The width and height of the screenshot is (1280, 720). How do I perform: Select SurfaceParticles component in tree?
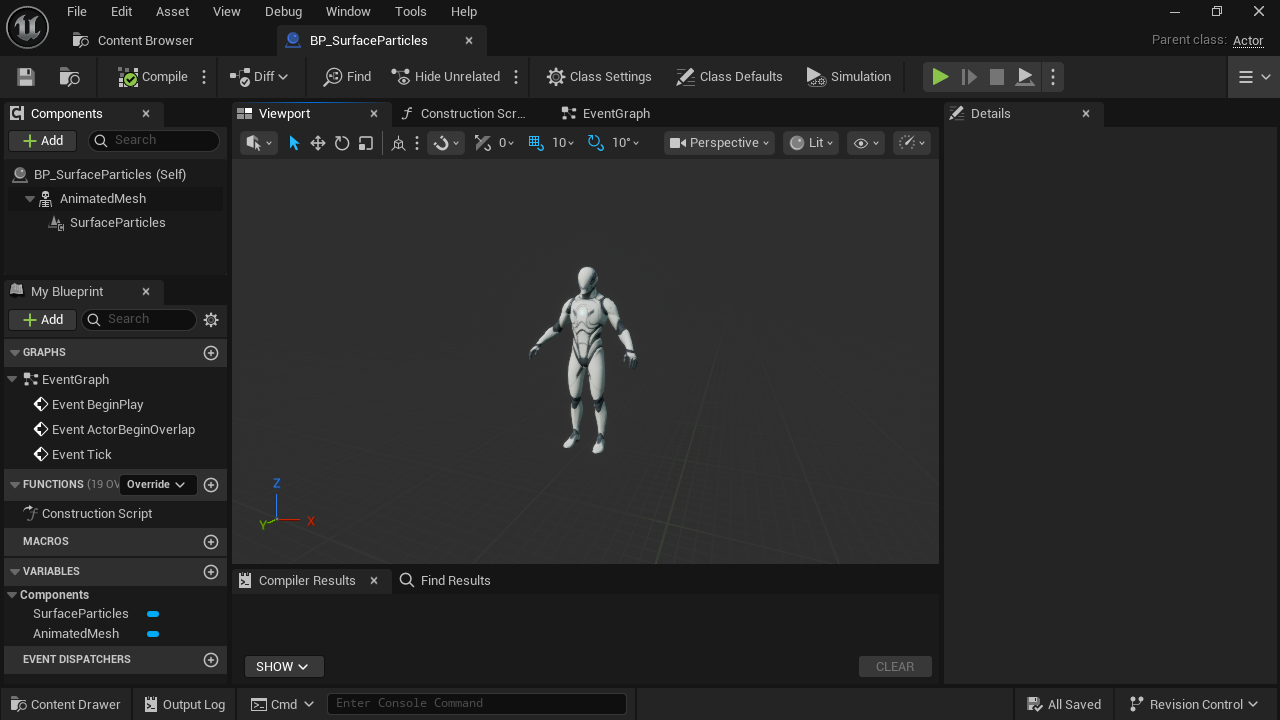point(118,223)
